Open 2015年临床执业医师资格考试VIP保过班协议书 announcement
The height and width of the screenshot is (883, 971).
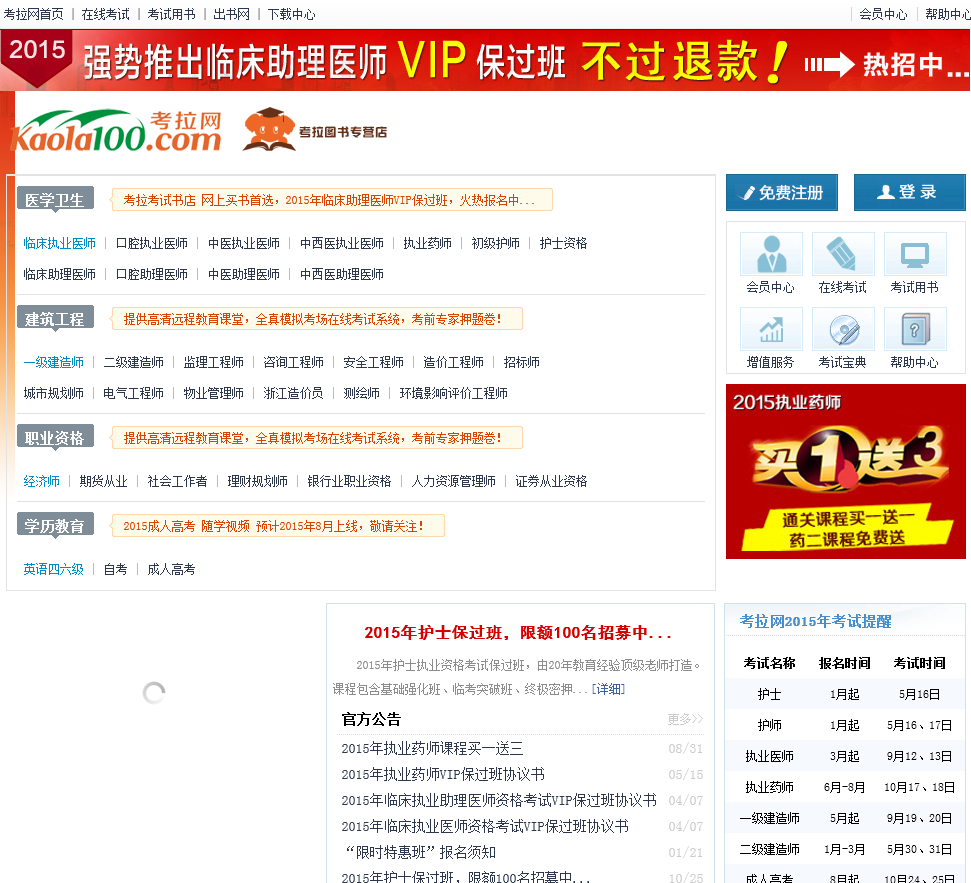[485, 827]
